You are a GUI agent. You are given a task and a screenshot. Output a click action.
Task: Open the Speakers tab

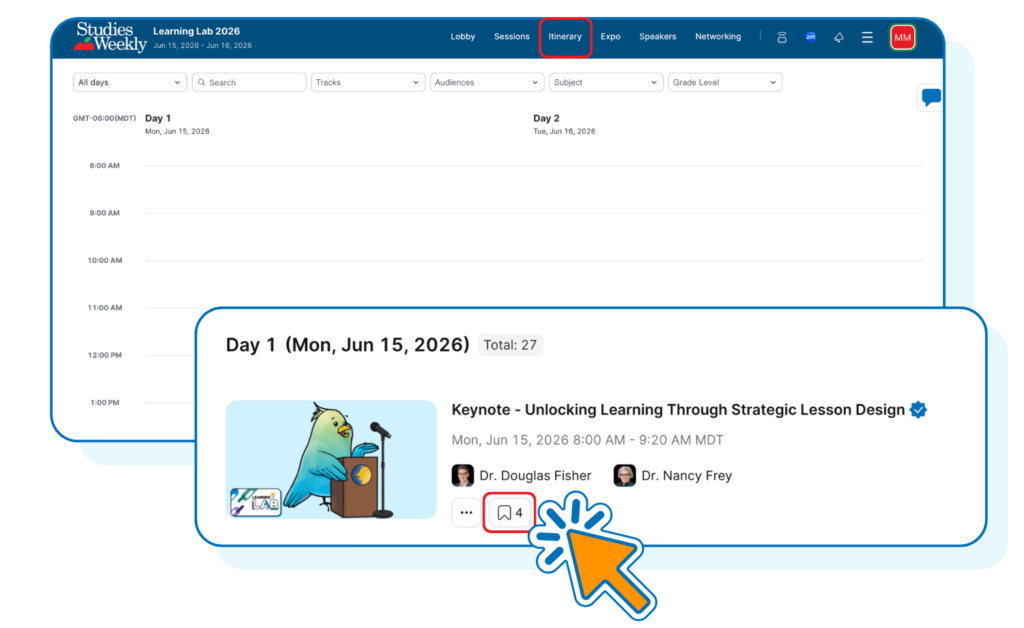[x=657, y=37]
